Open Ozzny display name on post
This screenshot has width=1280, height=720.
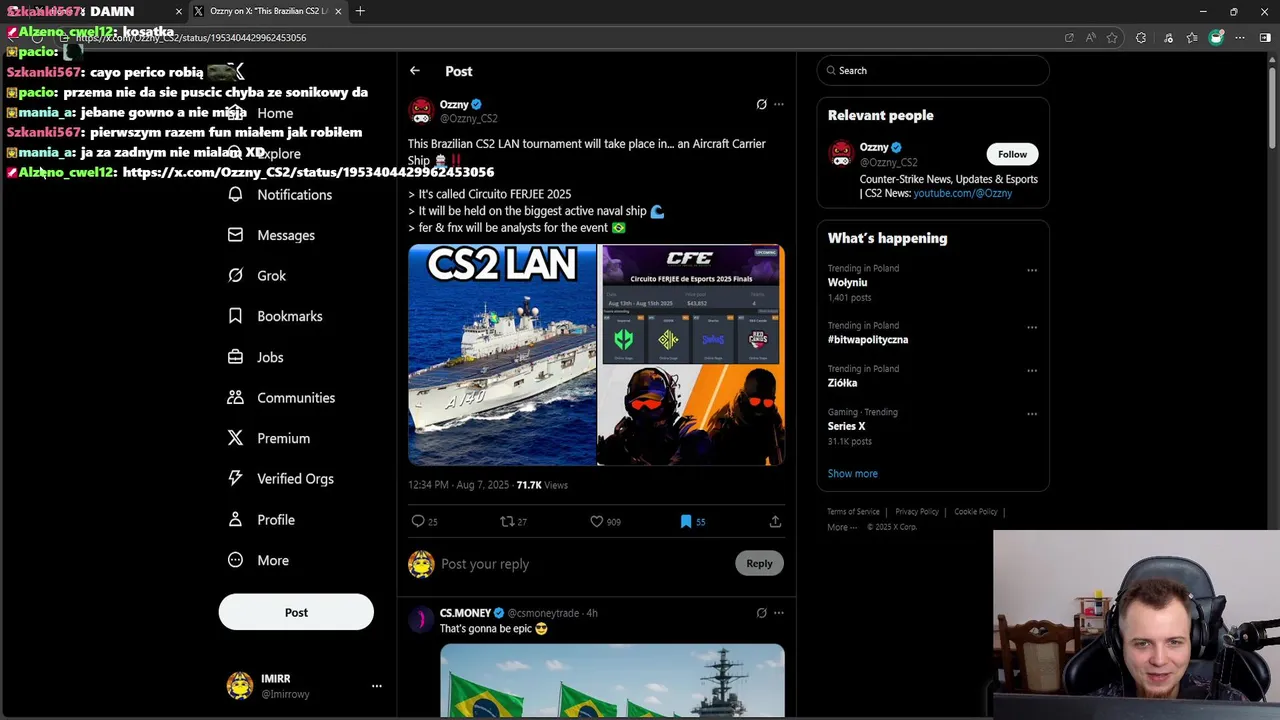tap(454, 104)
